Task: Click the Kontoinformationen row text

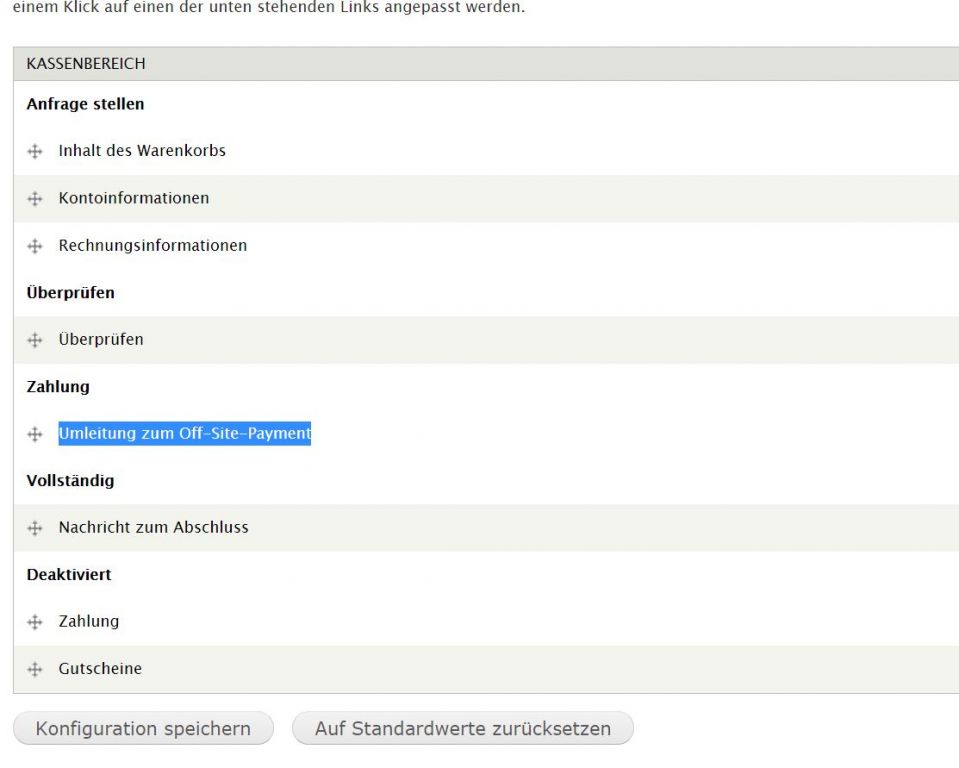Action: (x=134, y=198)
